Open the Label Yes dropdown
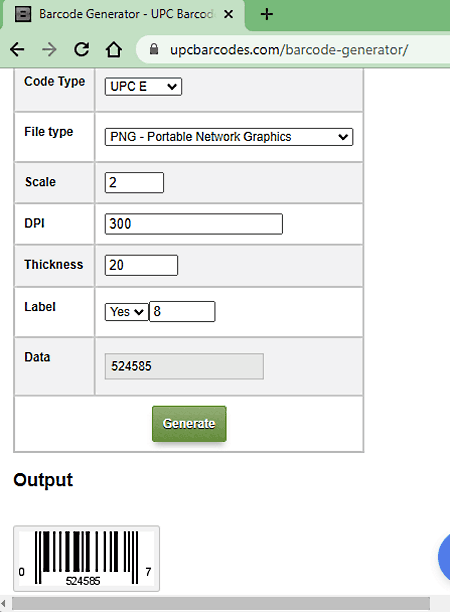 [126, 312]
